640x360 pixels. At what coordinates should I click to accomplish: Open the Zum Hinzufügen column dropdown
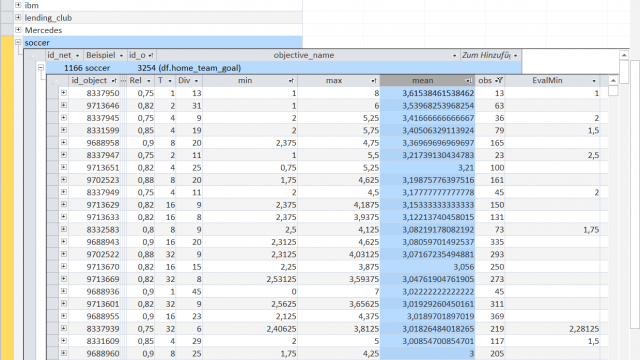pos(516,56)
